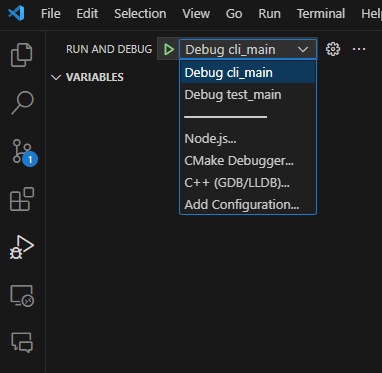Select Debug cli_main from the dropdown list
The image size is (382, 373).
248,73
